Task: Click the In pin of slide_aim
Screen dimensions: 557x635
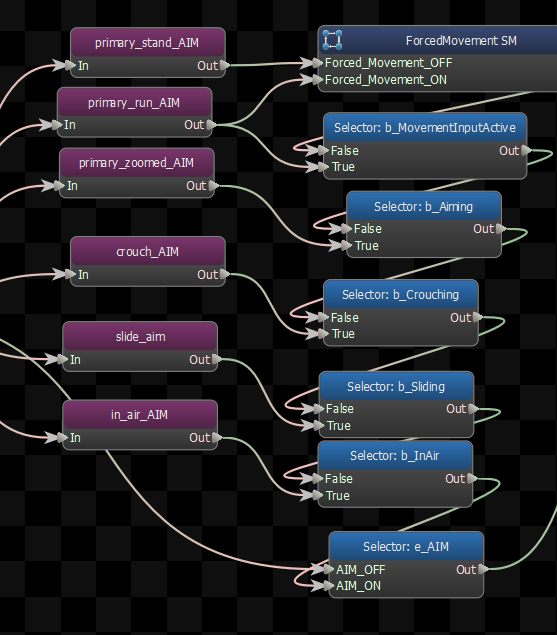Action: coord(63,359)
